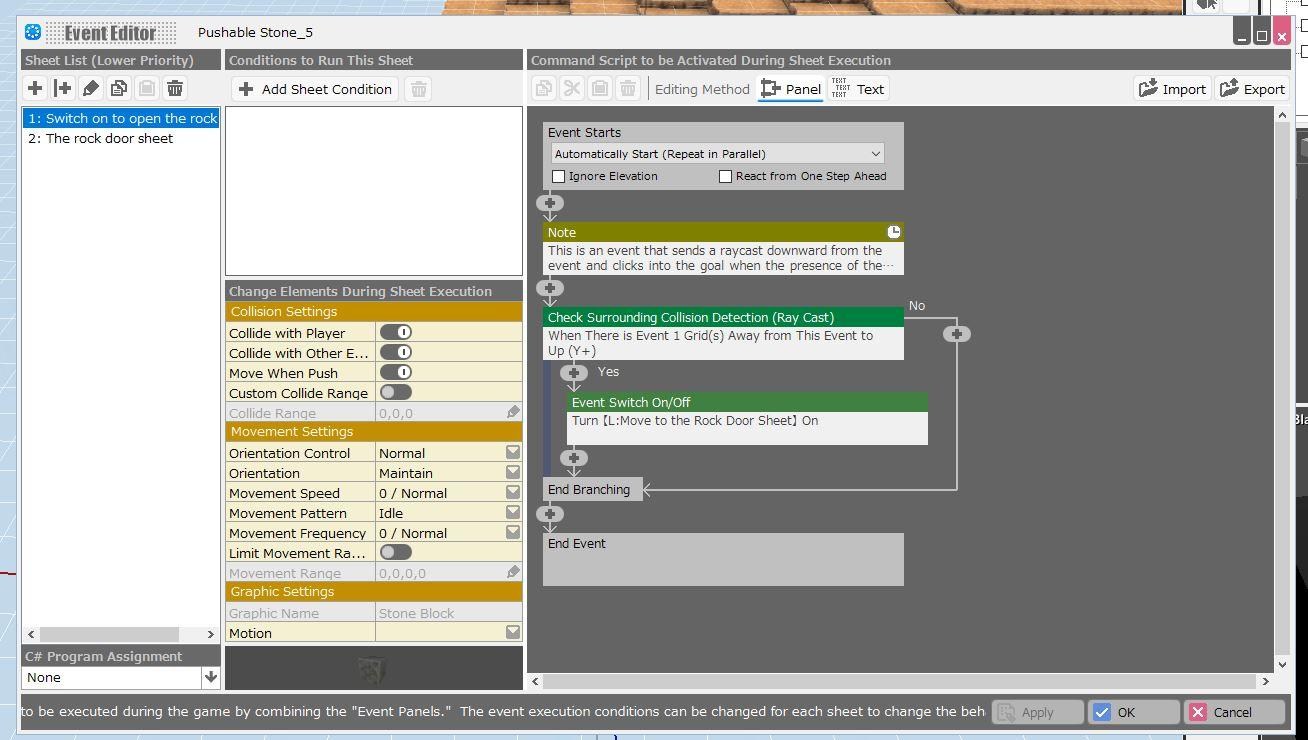
Task: Rename the sheet with the pencil icon
Action: pyautogui.click(x=91, y=89)
